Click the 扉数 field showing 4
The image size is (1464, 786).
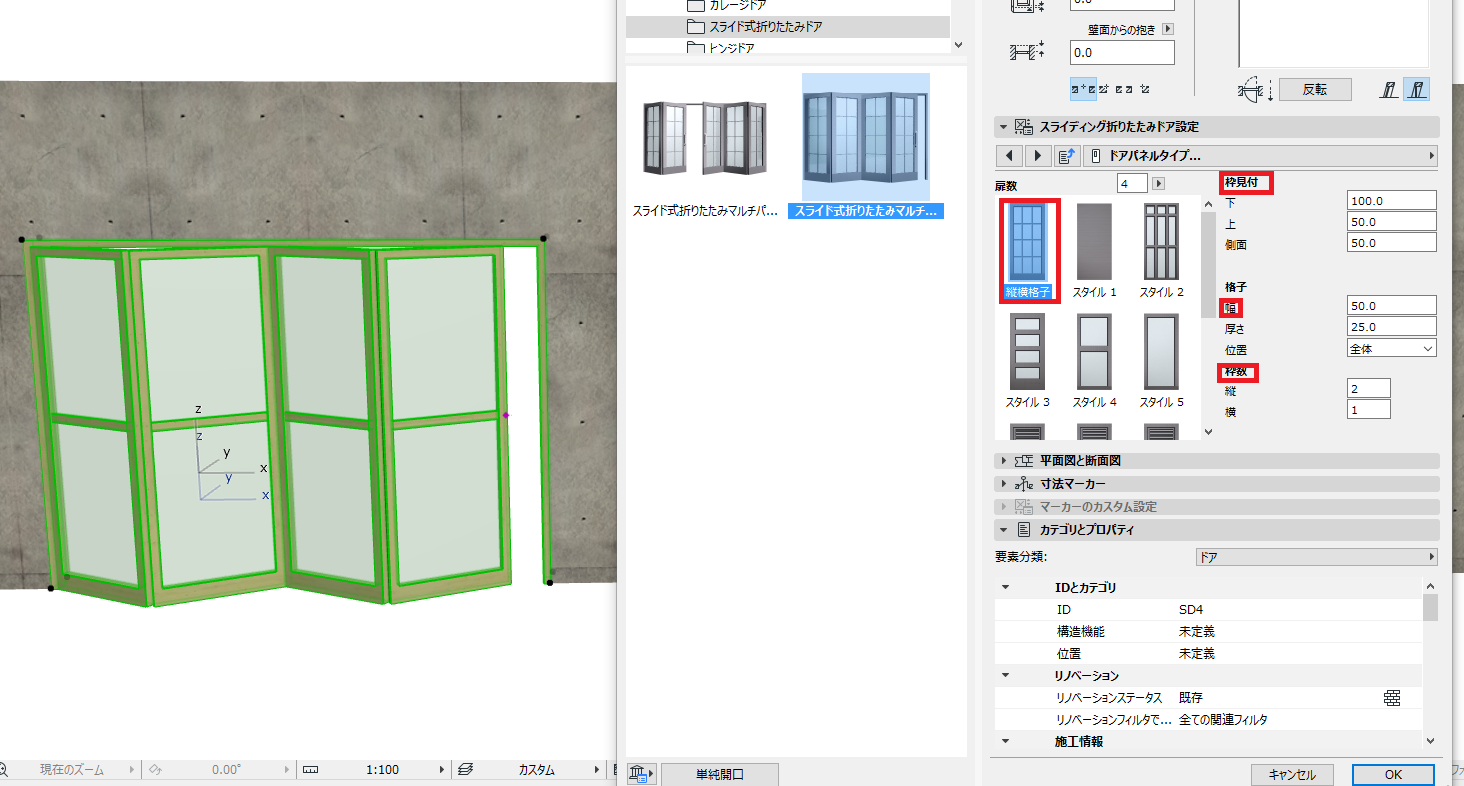click(1133, 184)
